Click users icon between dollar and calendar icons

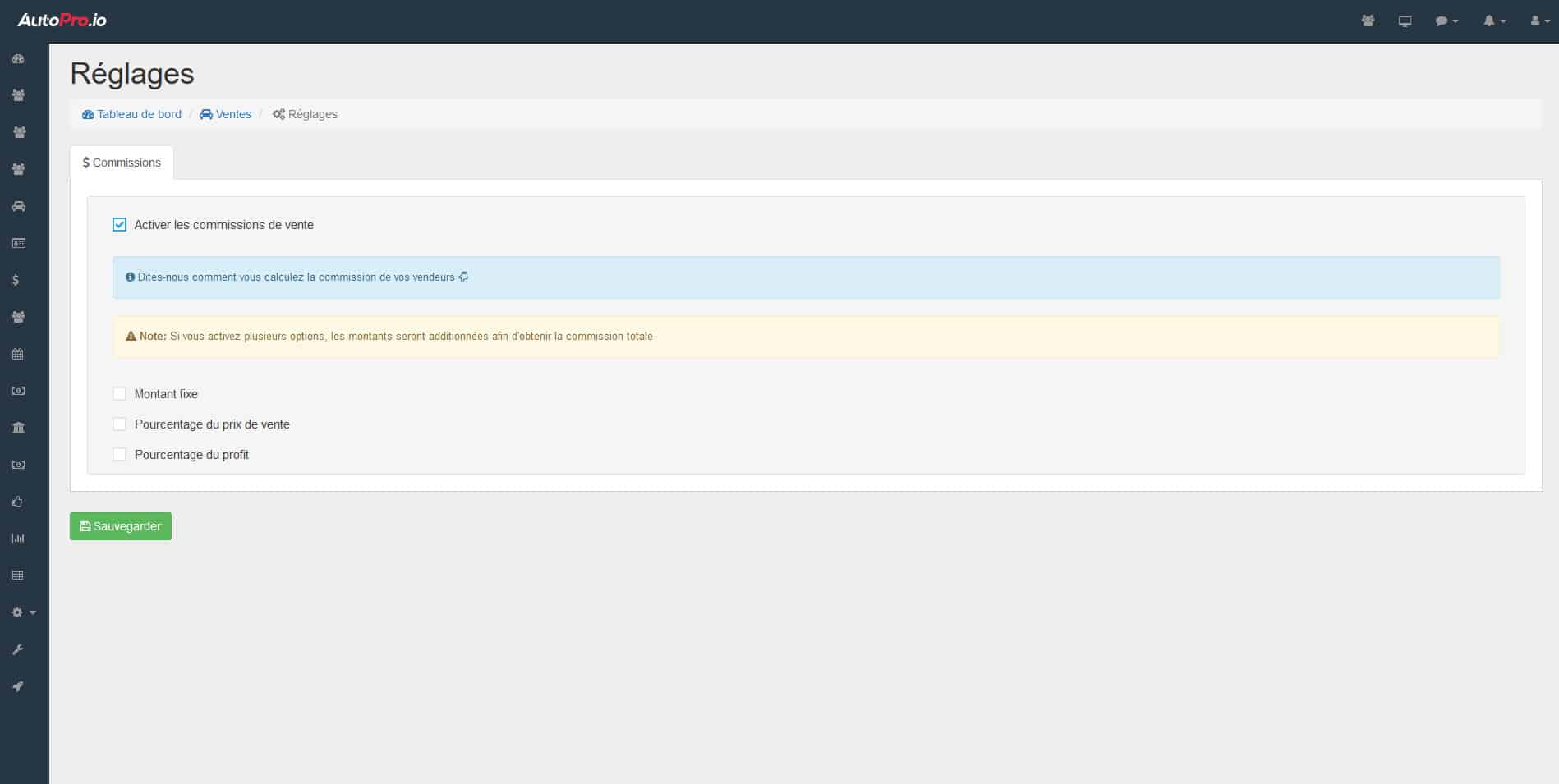tap(18, 317)
